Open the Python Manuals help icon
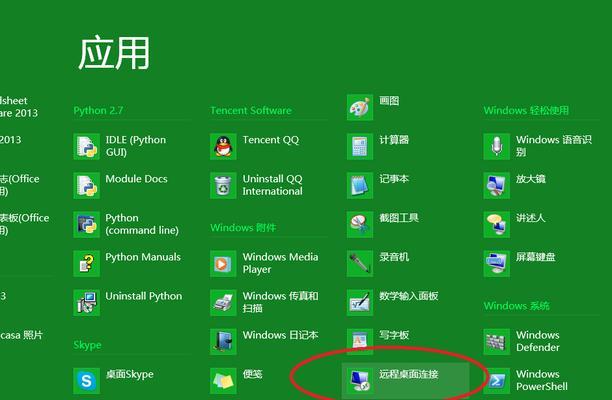 point(86,263)
